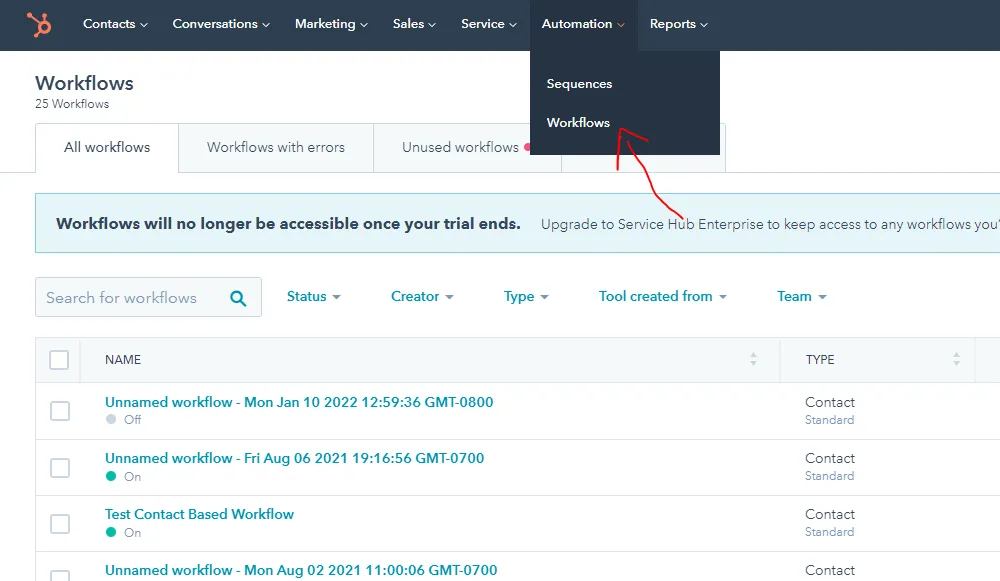Open Test Contact Based Workflow link

[x=199, y=514]
